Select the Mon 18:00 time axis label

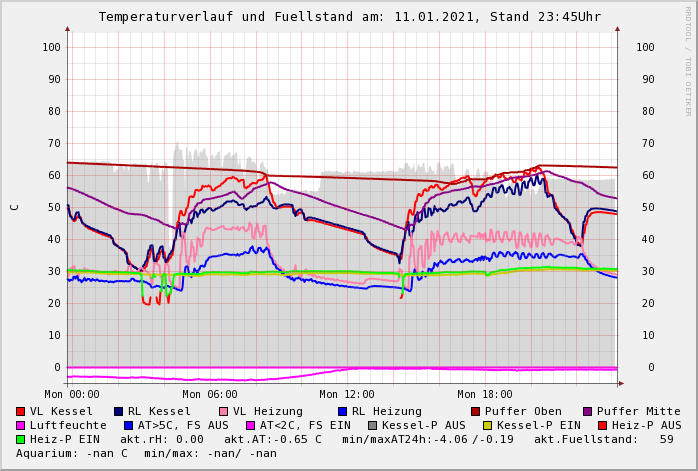click(x=484, y=394)
